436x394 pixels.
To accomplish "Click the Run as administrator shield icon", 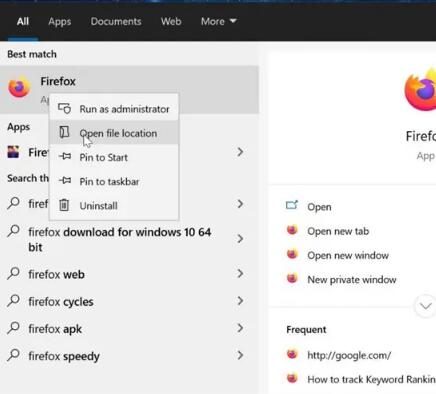I will tap(64, 109).
